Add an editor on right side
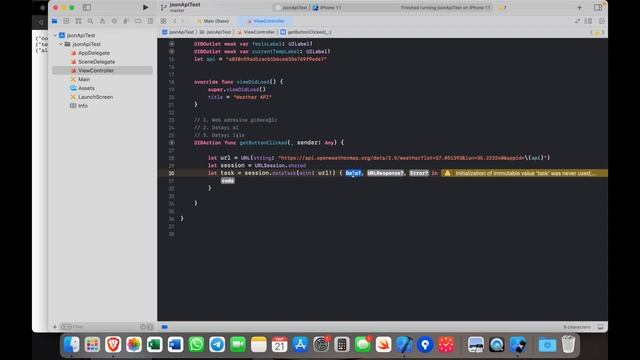 tap(602, 21)
